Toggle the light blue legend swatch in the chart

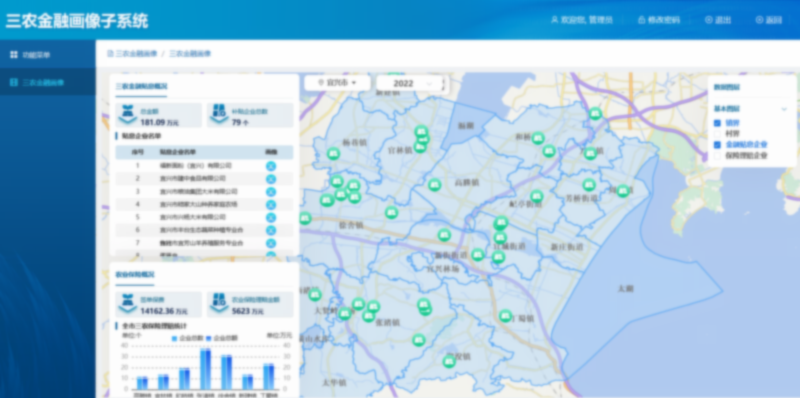click(x=174, y=338)
